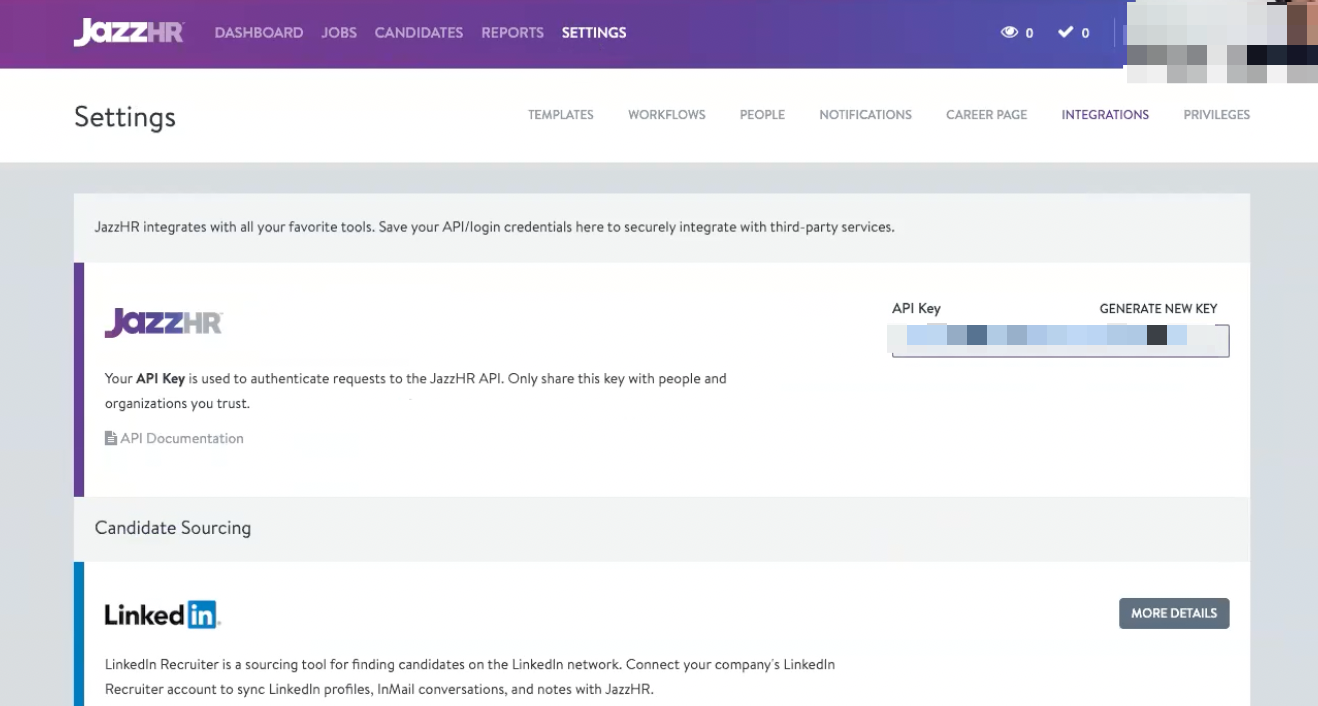This screenshot has width=1318, height=706.
Task: Open the Candidates menu
Action: coord(419,33)
